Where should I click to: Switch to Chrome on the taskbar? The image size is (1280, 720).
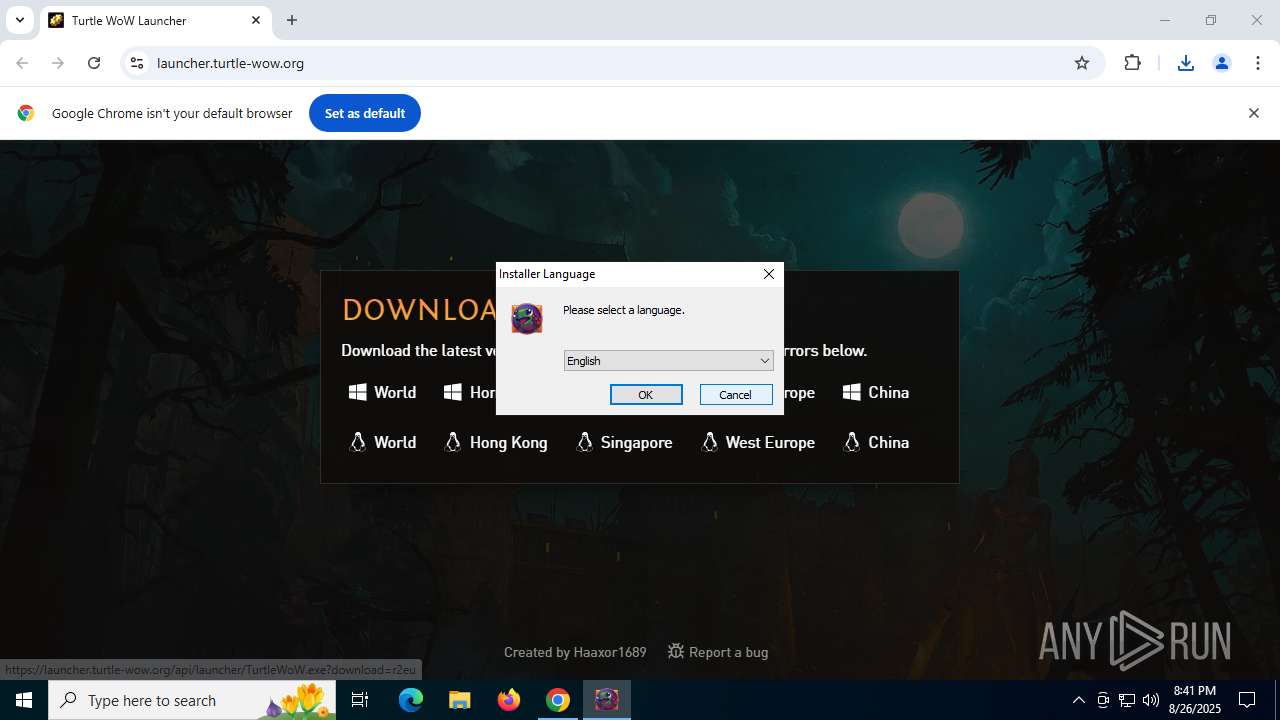click(558, 700)
